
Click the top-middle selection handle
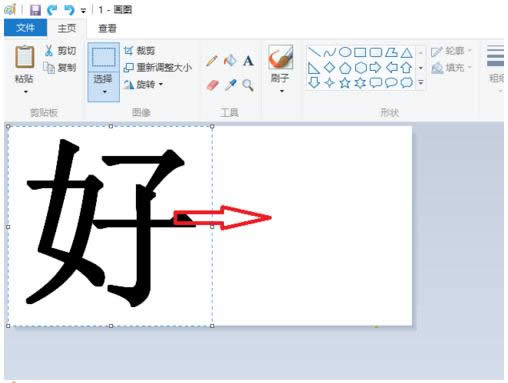pos(111,126)
